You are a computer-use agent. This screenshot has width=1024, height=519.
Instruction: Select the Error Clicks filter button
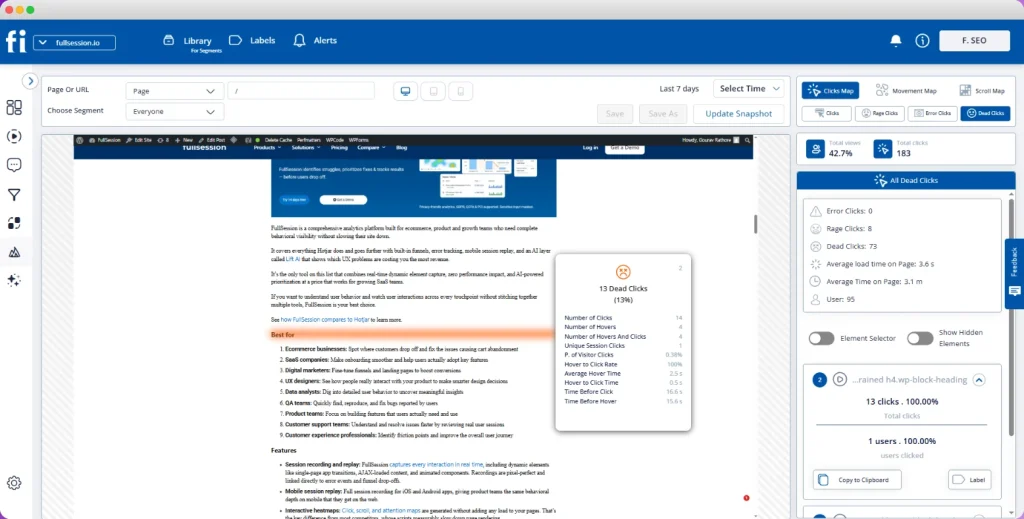point(933,113)
